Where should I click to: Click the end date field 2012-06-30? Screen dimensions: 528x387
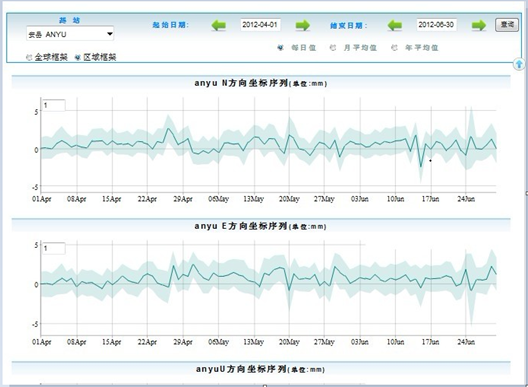[x=436, y=25]
